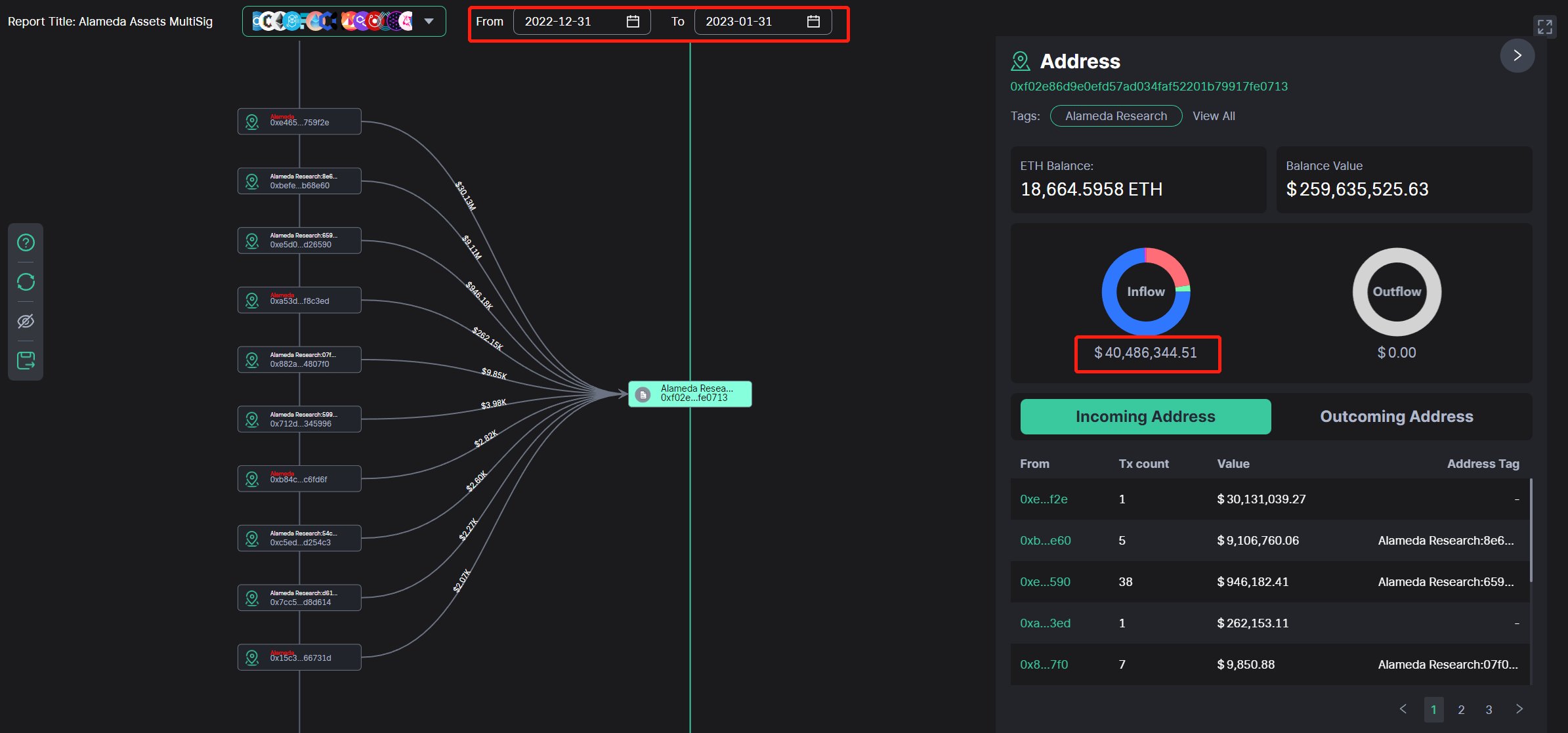Select page 2 in pagination
The height and width of the screenshot is (733, 1568).
1461,709
